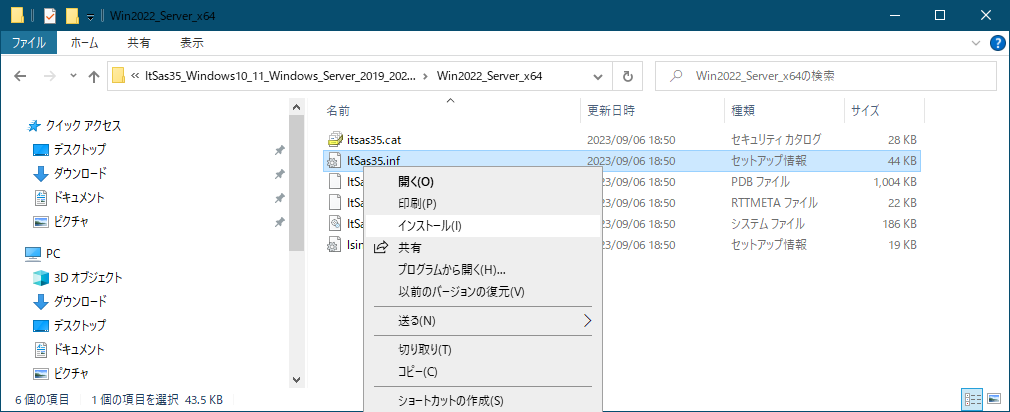Switch to Large icons view in status bar
1010x412 pixels.
coord(993,399)
